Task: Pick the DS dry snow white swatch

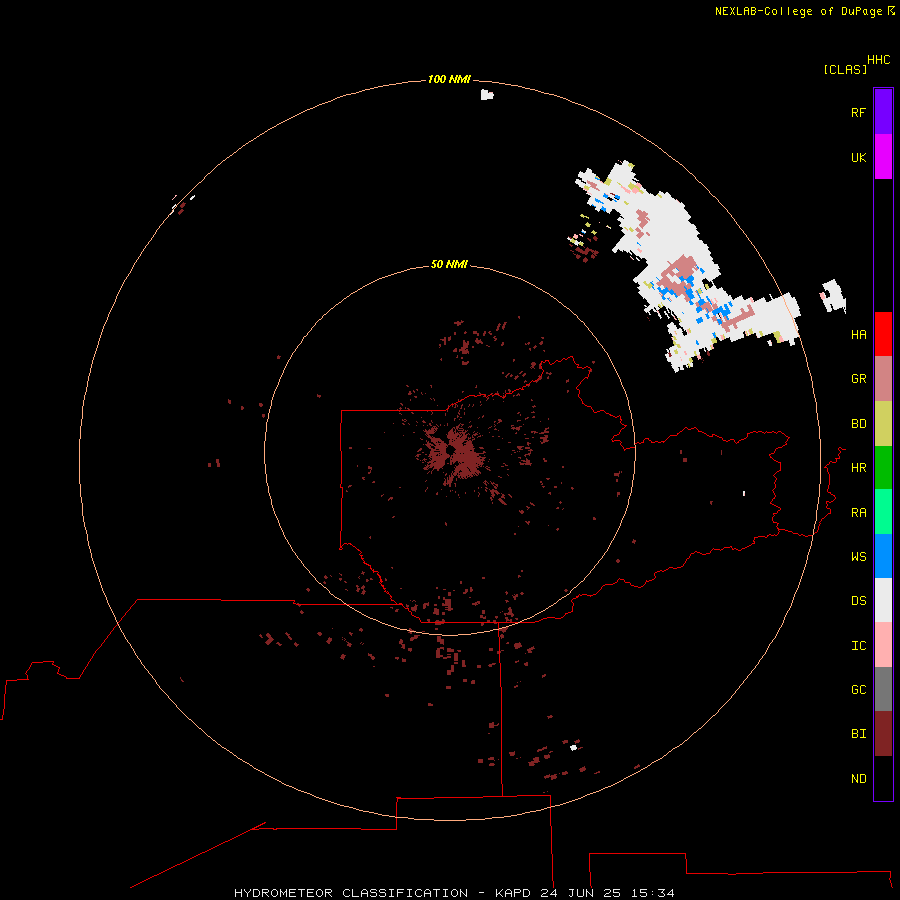Action: [883, 600]
